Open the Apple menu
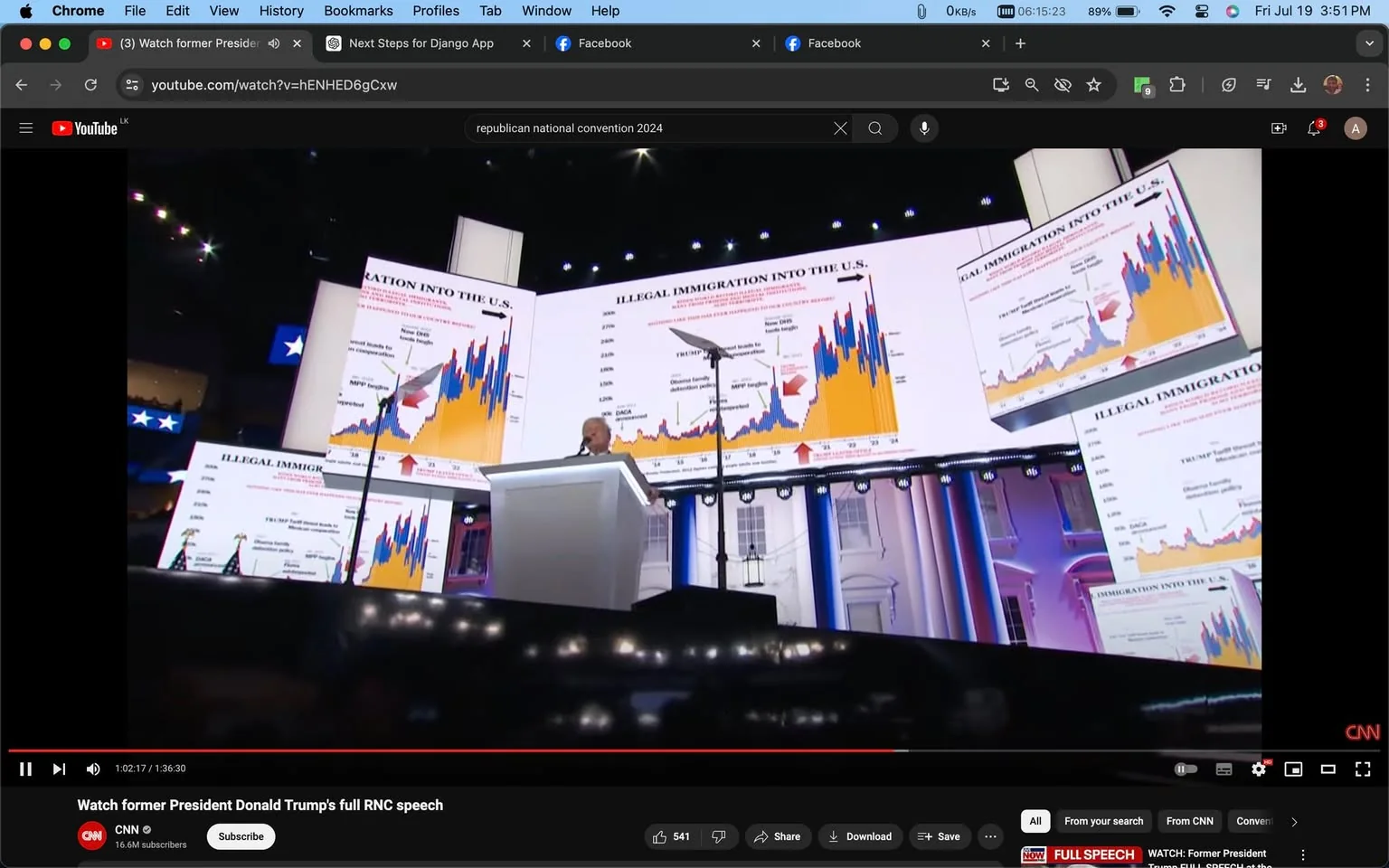This screenshot has width=1389, height=868. tap(25, 11)
